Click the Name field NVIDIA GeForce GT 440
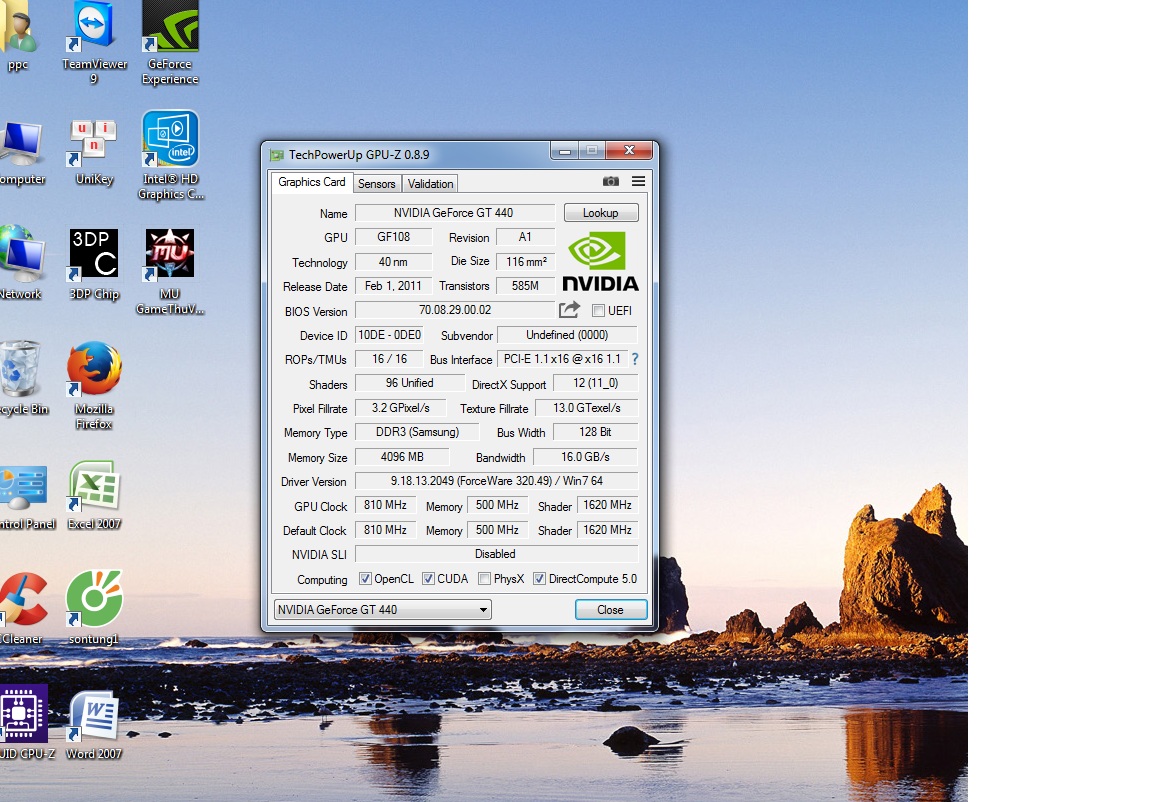The height and width of the screenshot is (802, 1152). point(455,213)
